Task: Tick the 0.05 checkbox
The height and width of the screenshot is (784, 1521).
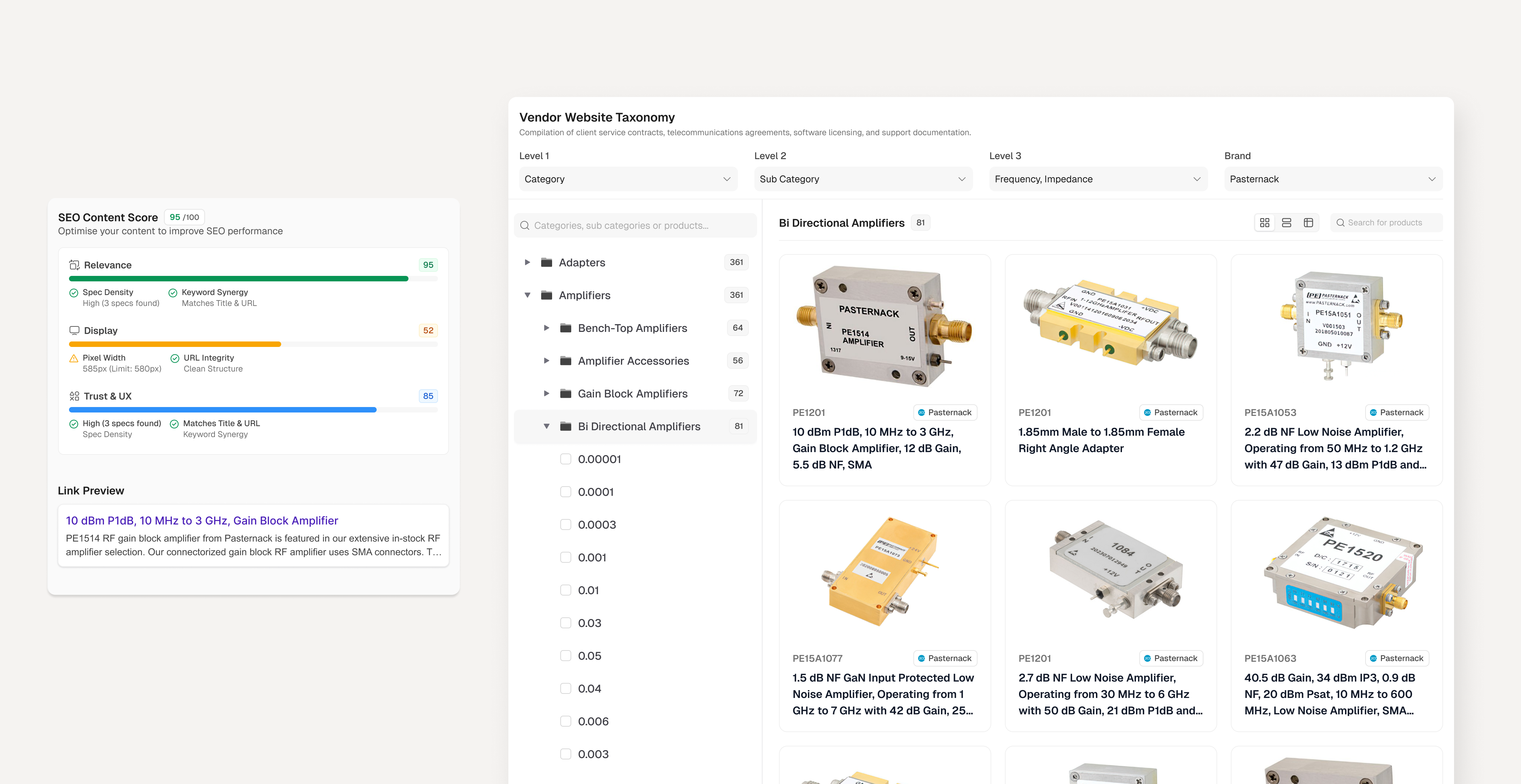Action: click(566, 655)
